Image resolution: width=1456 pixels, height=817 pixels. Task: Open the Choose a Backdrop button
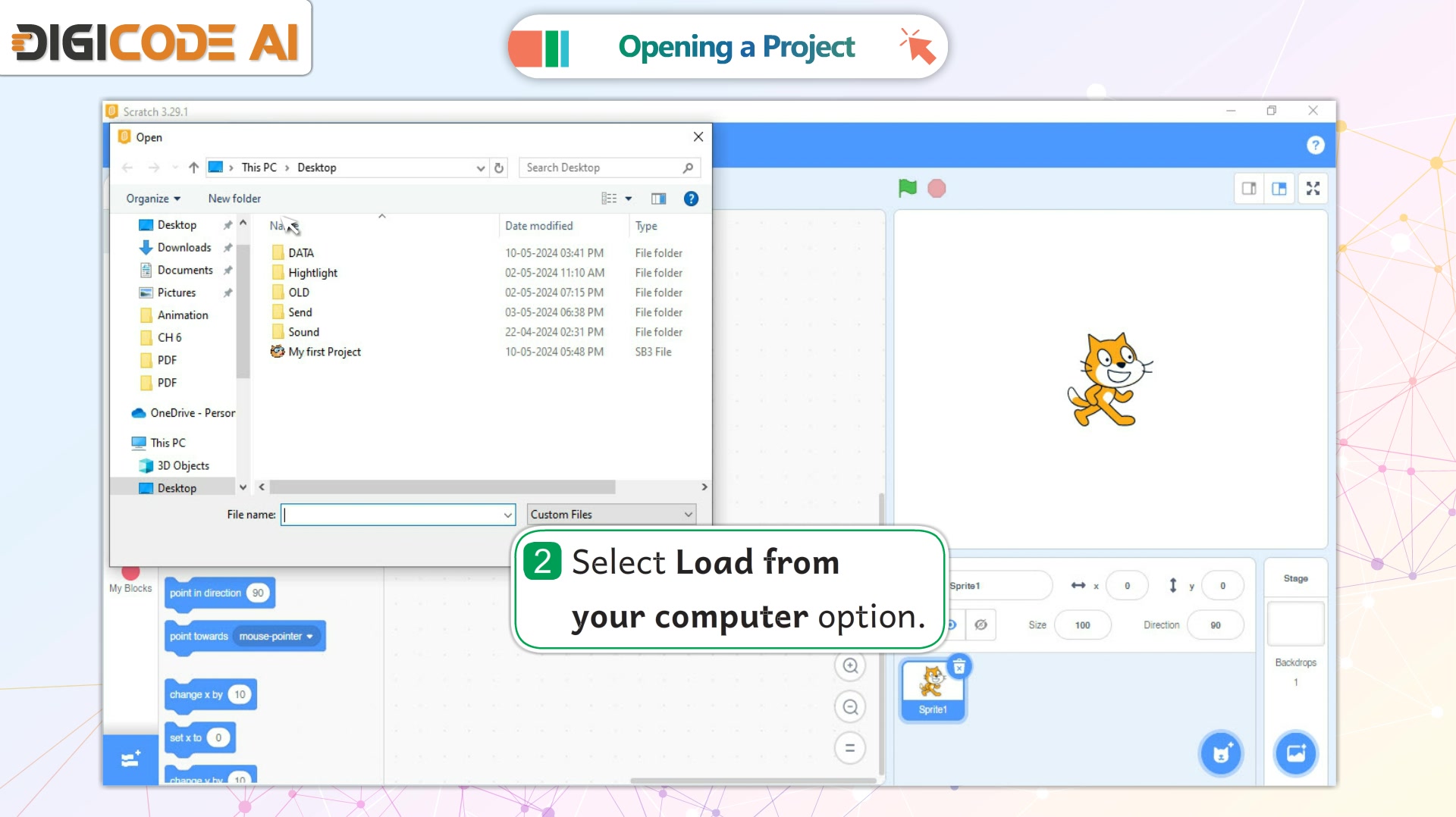1296,753
